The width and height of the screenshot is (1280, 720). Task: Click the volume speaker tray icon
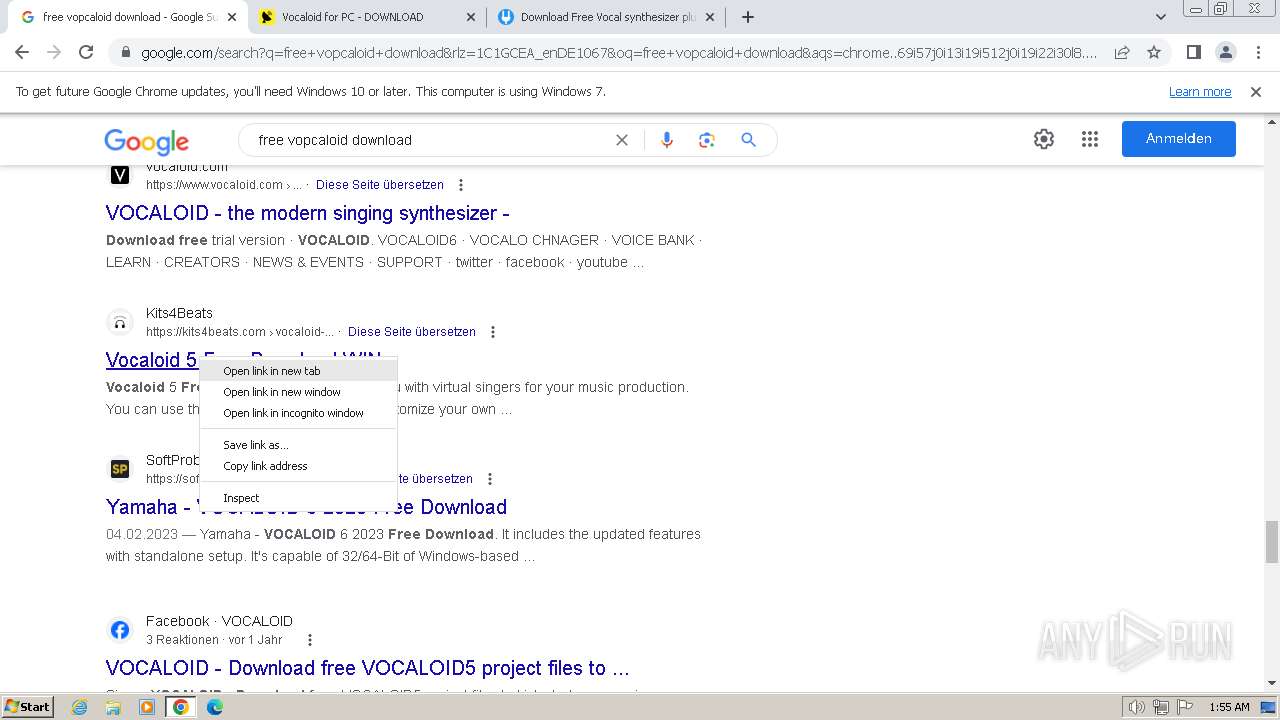click(x=1137, y=708)
